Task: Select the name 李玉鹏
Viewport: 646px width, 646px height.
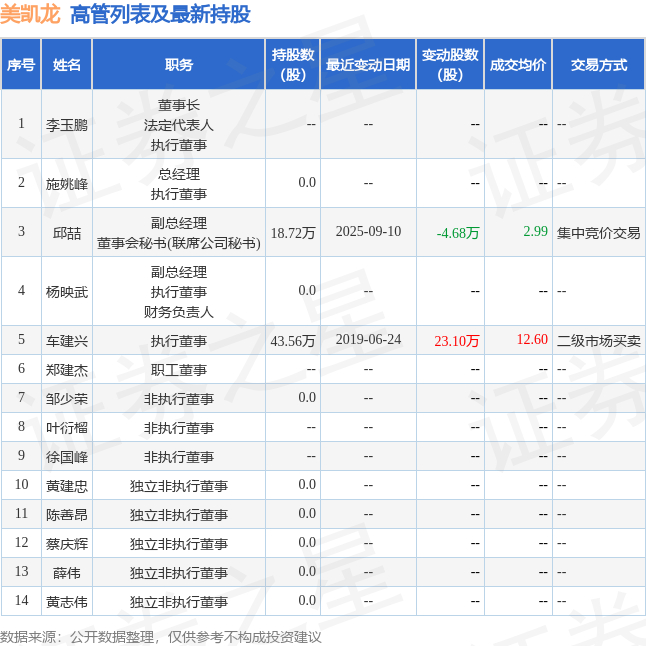Action: (x=67, y=125)
